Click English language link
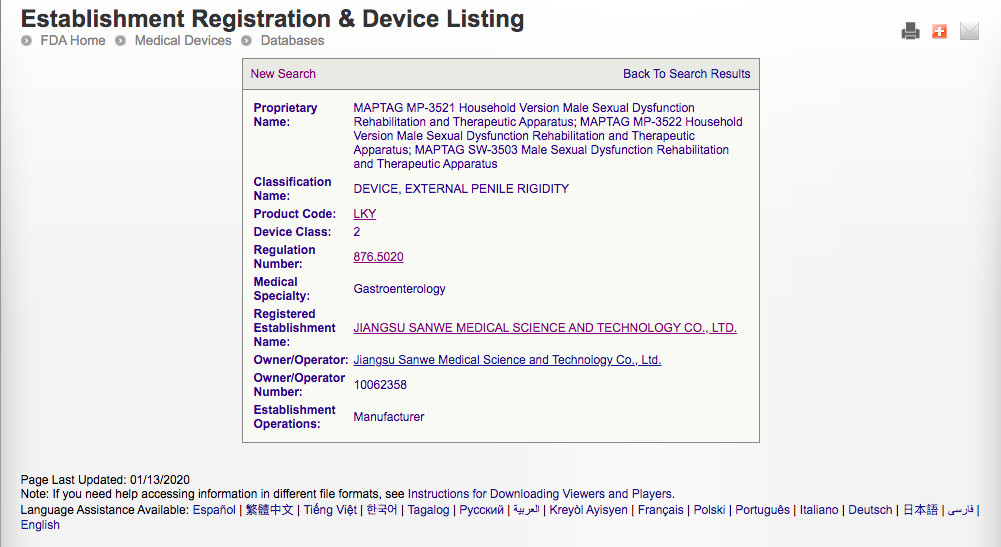 click(x=40, y=525)
